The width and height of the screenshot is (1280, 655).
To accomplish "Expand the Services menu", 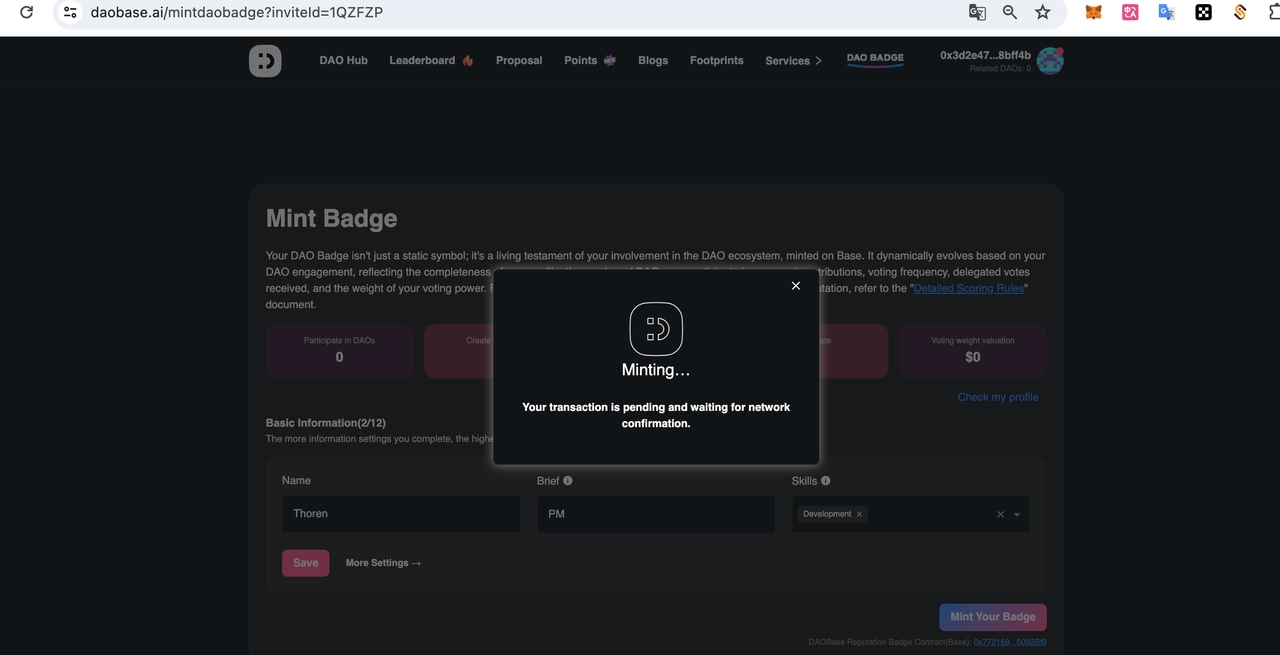I will (x=793, y=61).
